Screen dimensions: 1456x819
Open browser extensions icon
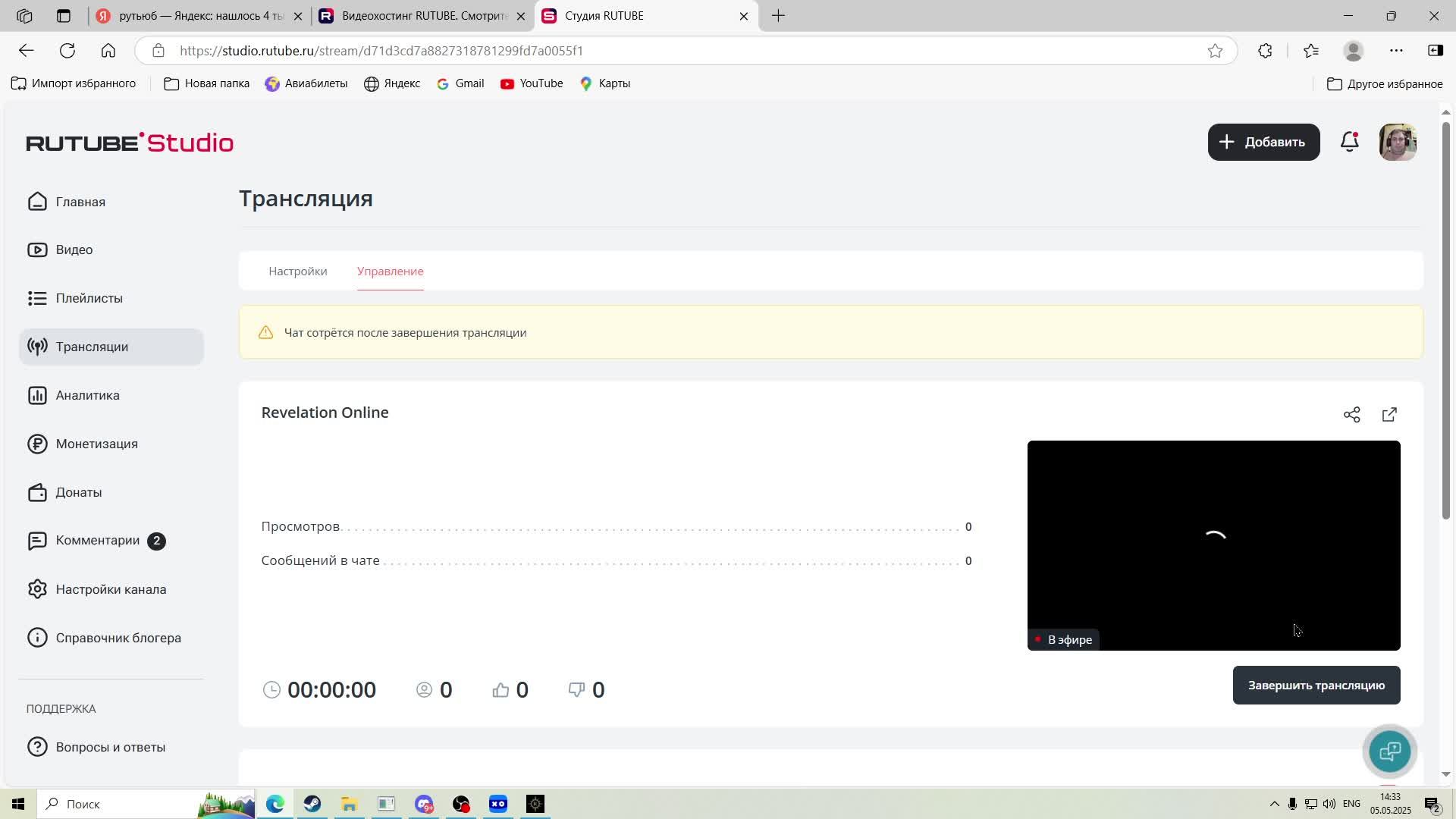click(x=1264, y=51)
